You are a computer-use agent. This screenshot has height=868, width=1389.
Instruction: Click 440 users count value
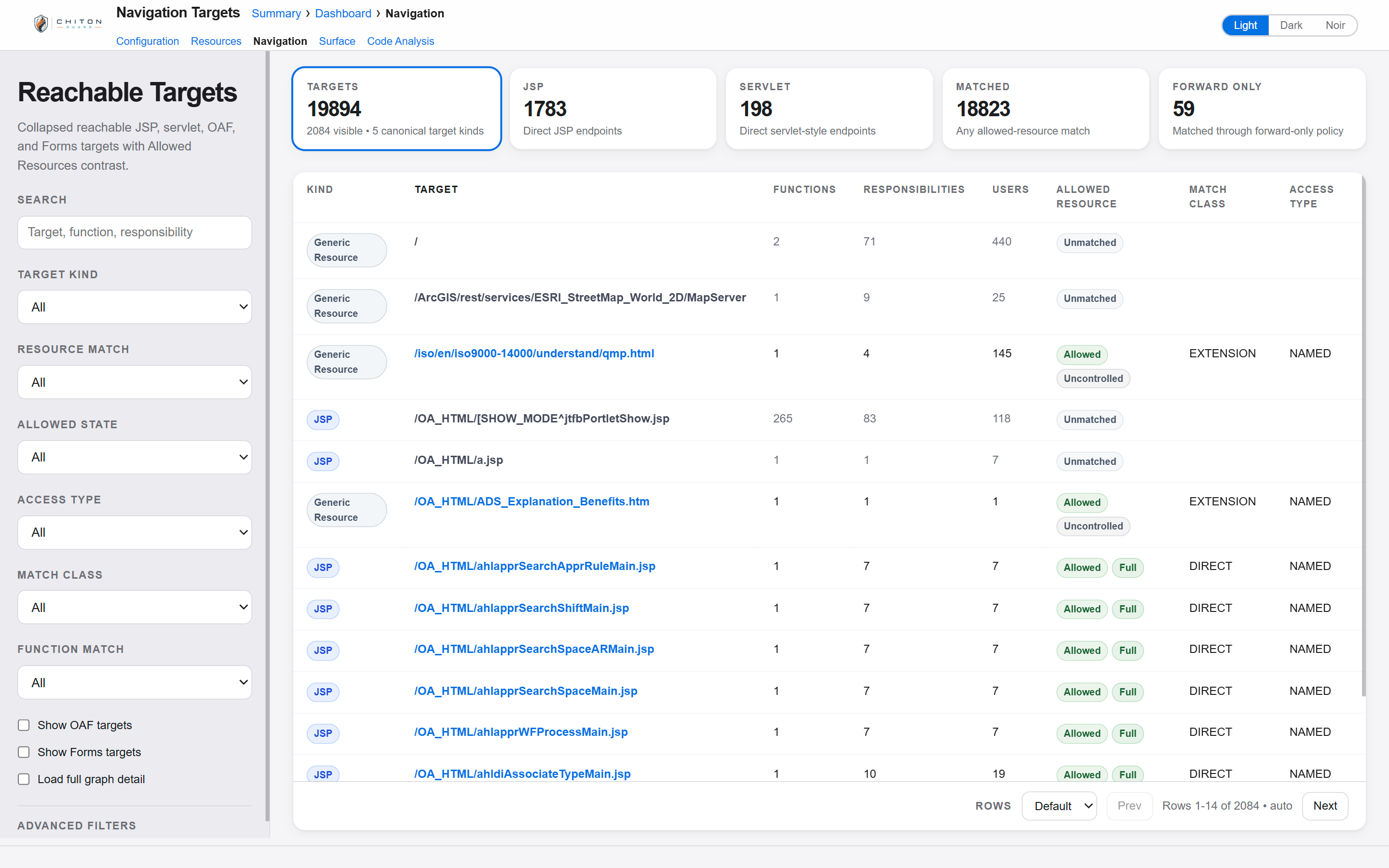click(1002, 242)
